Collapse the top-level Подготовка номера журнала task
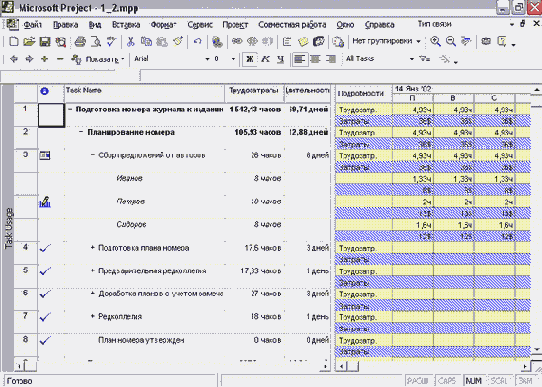The image size is (542, 387). [70, 109]
